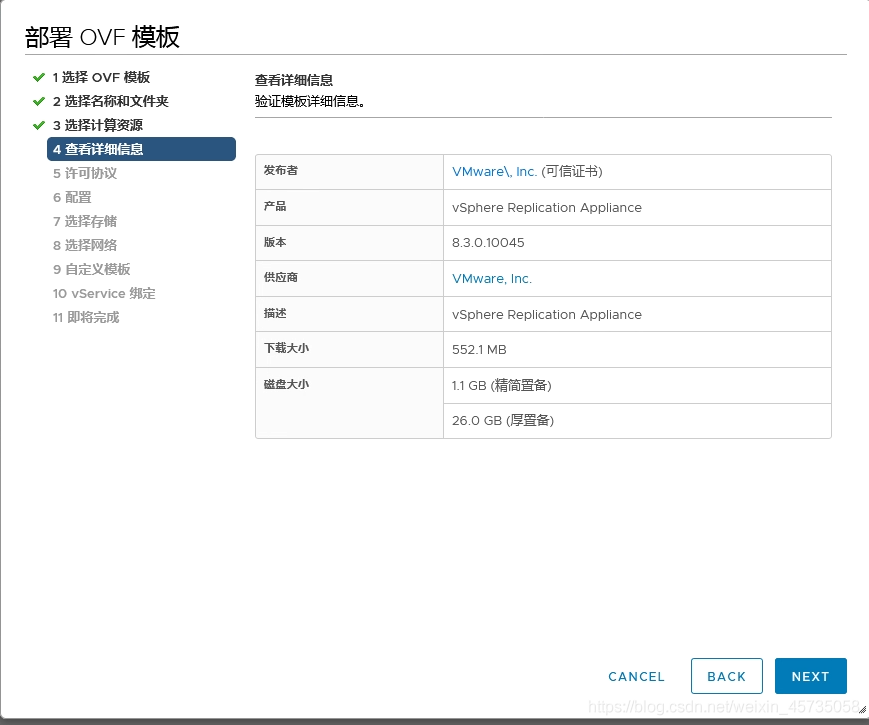This screenshot has height=725, width=869.
Task: Click the 产品 row label
Action: point(275,206)
